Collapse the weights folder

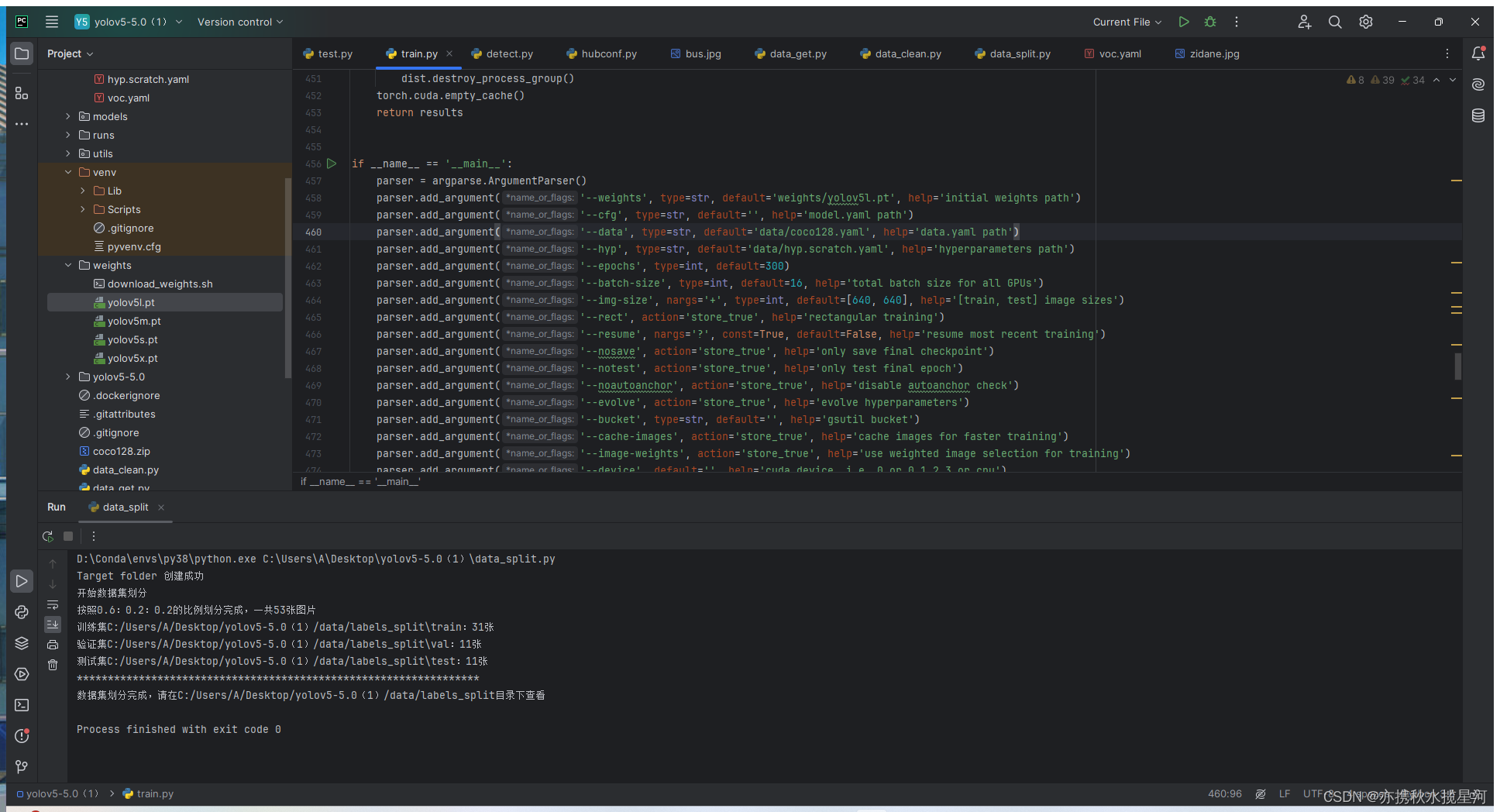[x=68, y=265]
